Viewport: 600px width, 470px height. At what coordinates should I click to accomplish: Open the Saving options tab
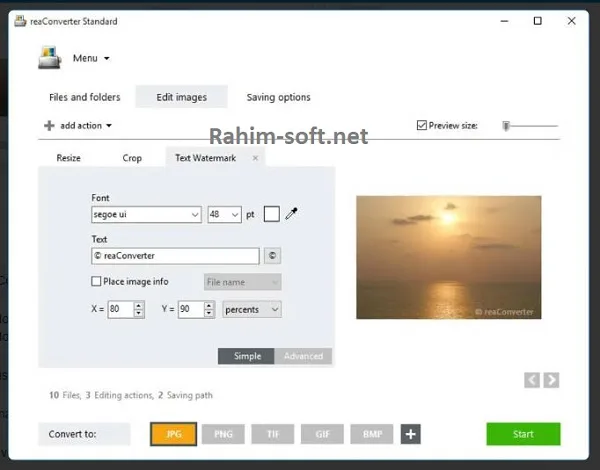pyautogui.click(x=278, y=97)
